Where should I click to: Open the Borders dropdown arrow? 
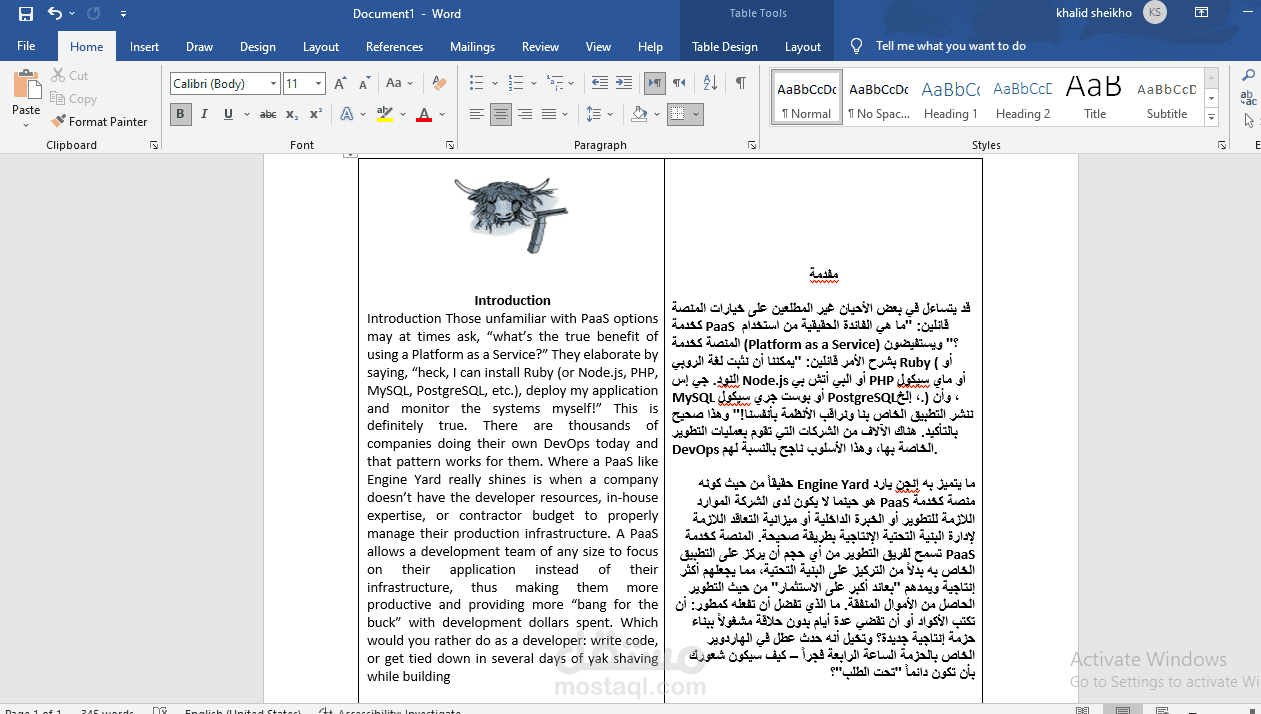click(x=696, y=114)
